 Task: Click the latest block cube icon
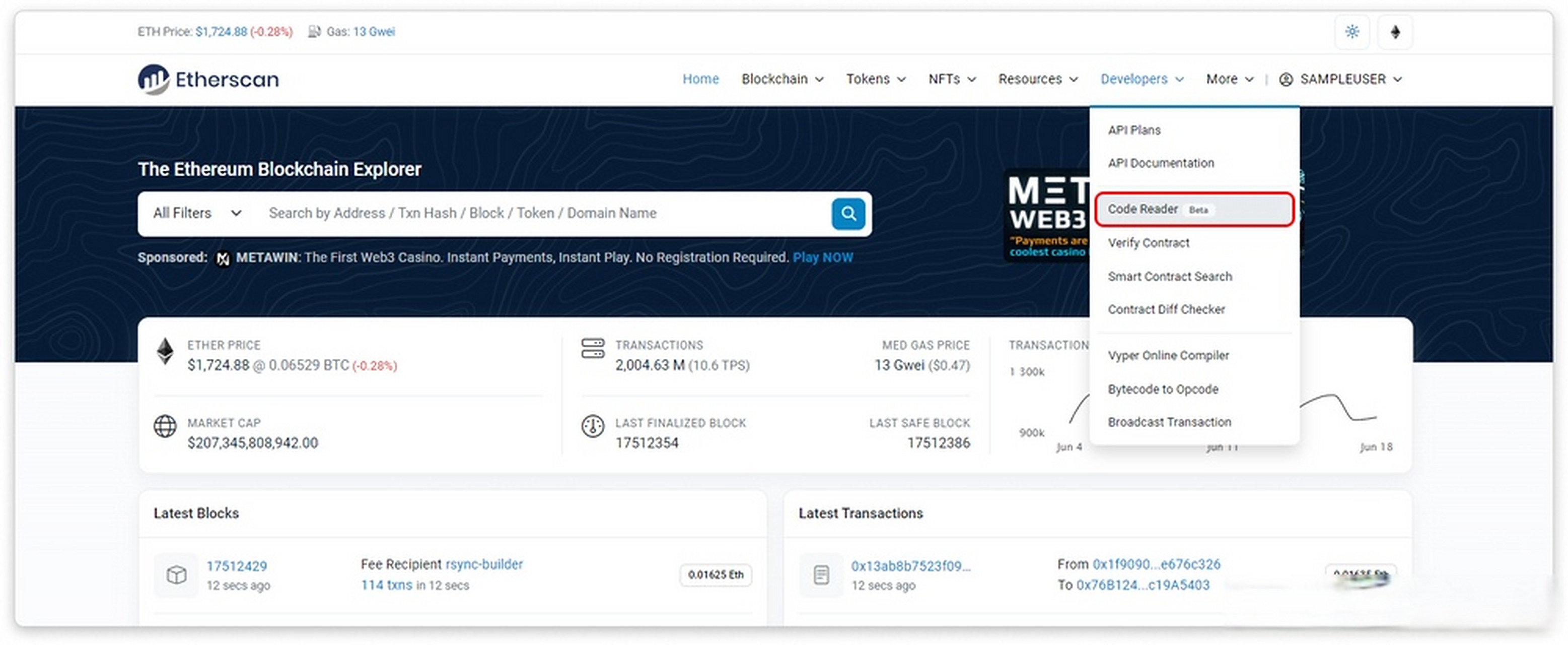[177, 575]
